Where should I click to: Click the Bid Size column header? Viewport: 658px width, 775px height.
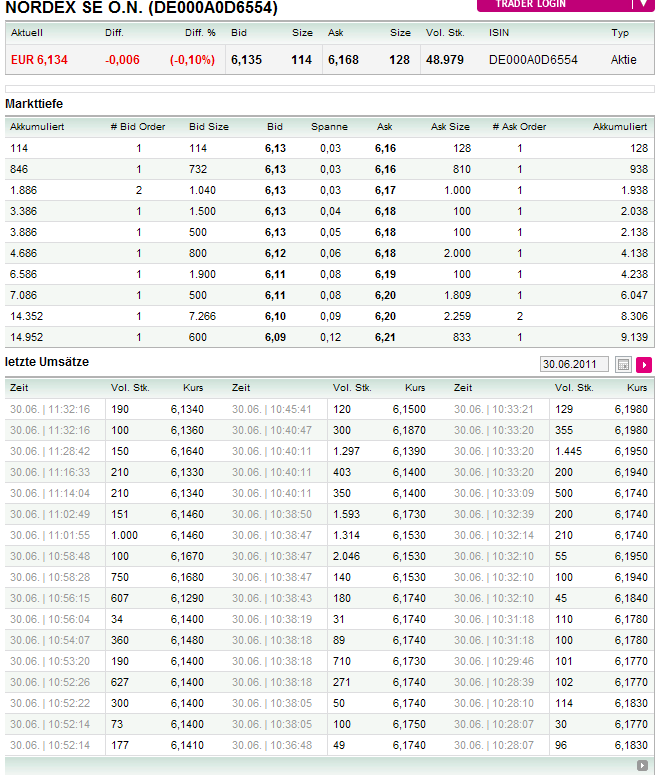click(x=209, y=127)
